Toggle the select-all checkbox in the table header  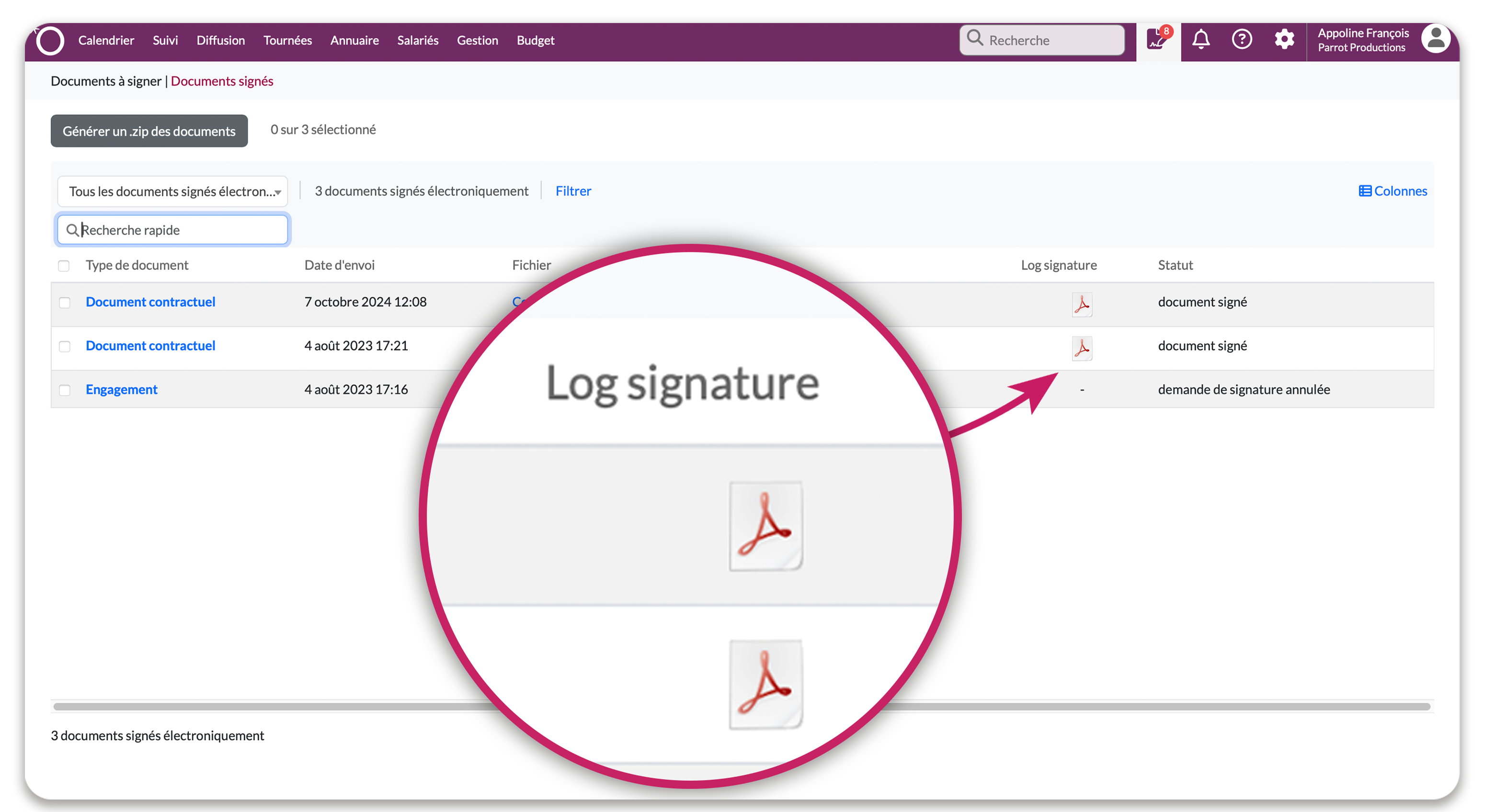tap(64, 266)
